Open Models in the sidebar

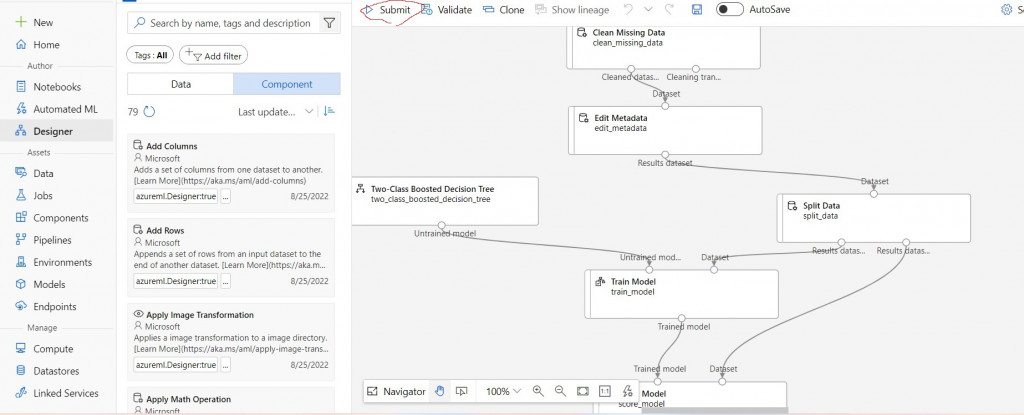[40, 284]
